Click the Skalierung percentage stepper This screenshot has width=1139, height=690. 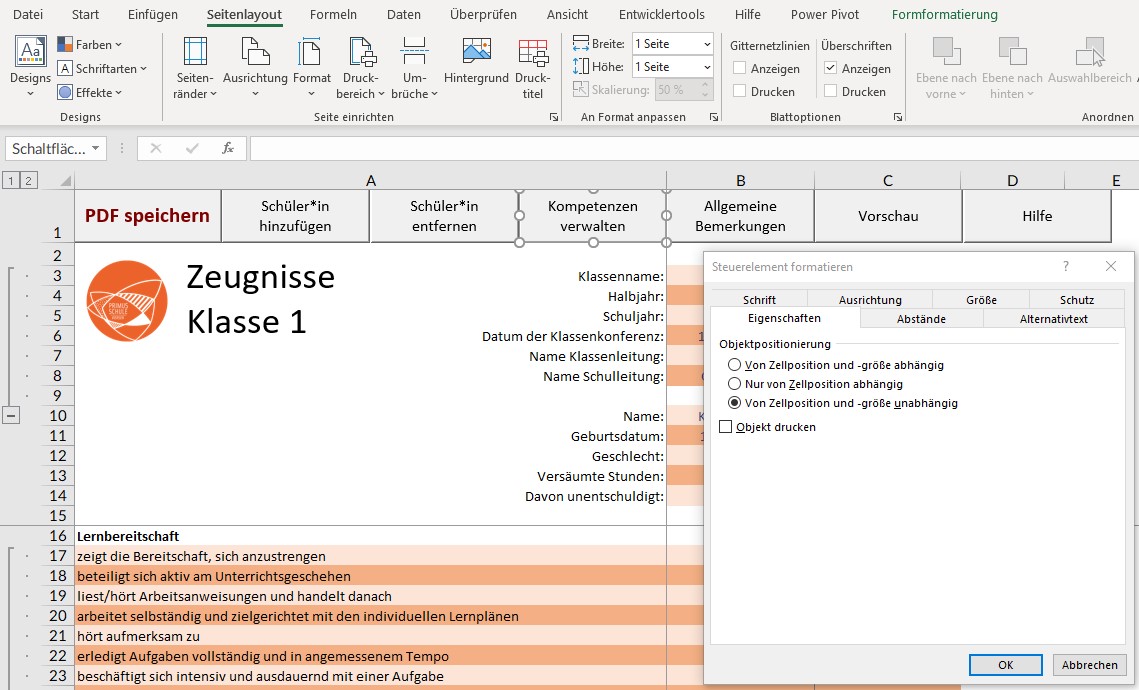[706, 91]
